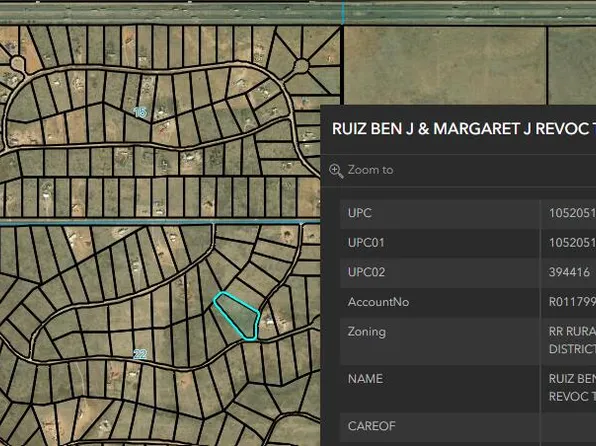This screenshot has width=596, height=446.
Task: Click the Zoning value RR RURAL DISTRICT
Action: pos(572,340)
